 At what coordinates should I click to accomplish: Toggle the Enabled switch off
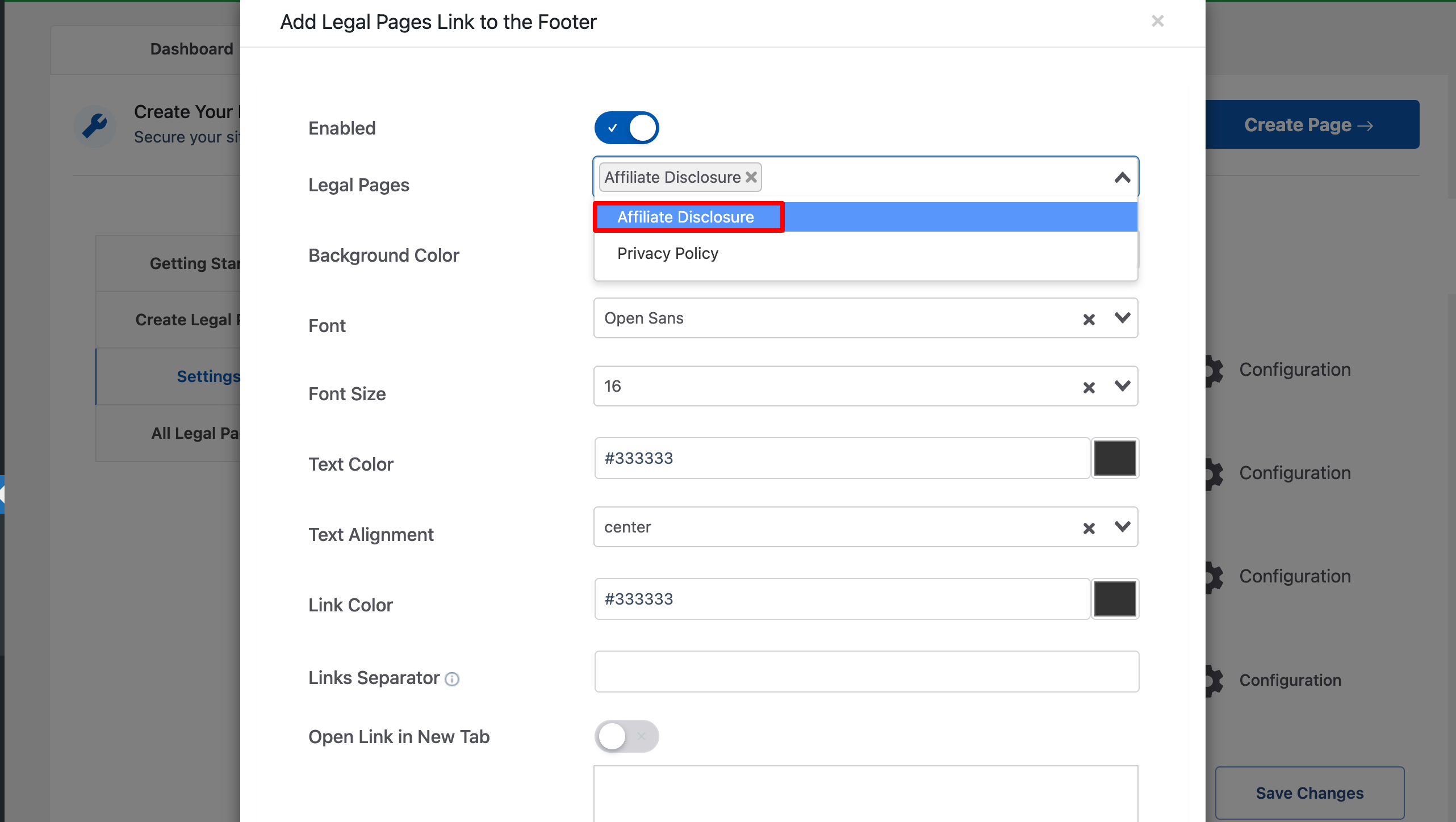pos(626,128)
